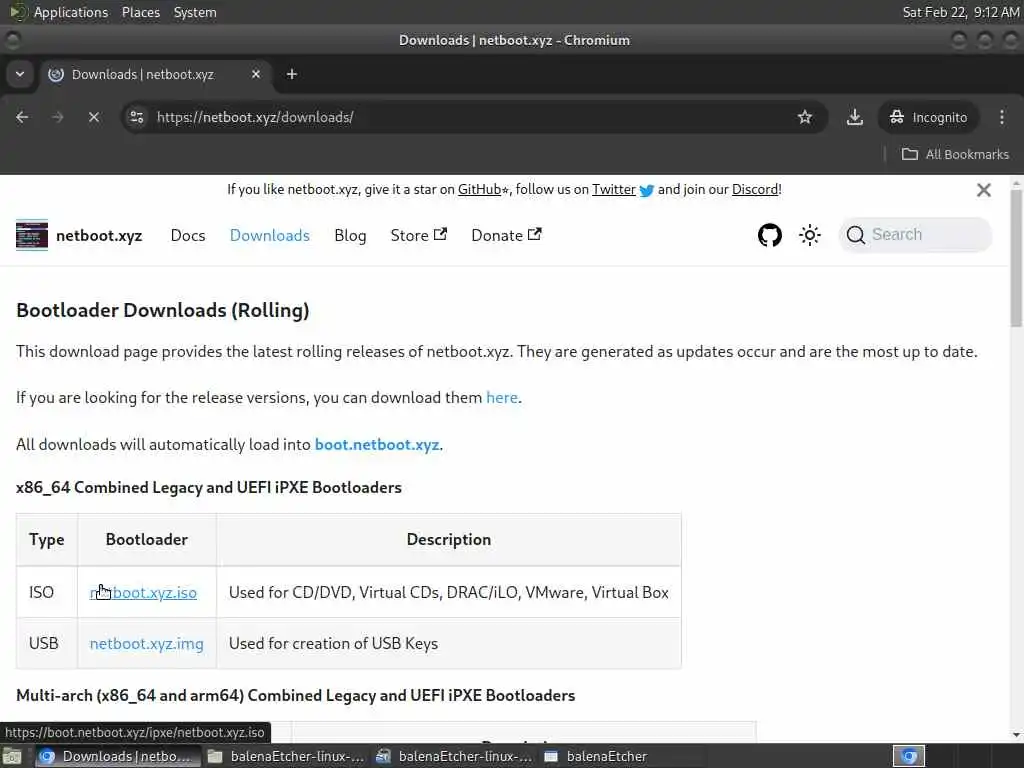Click the Description column header
Viewport: 1024px width, 768px height.
point(449,539)
